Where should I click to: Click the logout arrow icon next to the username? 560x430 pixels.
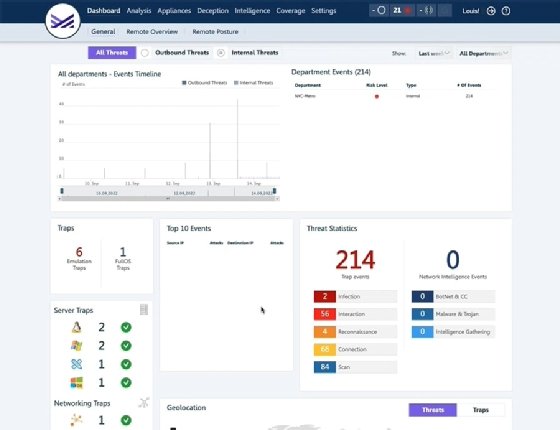coord(491,11)
